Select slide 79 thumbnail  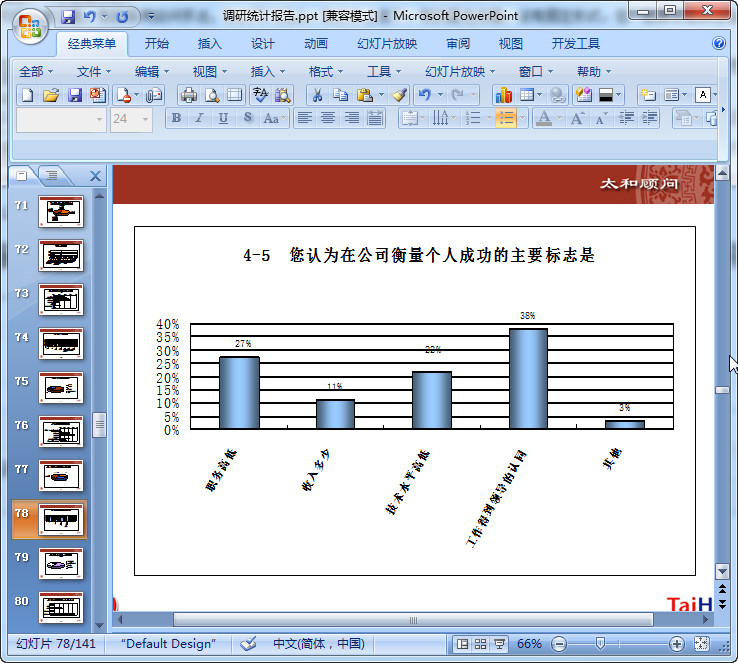[x=61, y=563]
